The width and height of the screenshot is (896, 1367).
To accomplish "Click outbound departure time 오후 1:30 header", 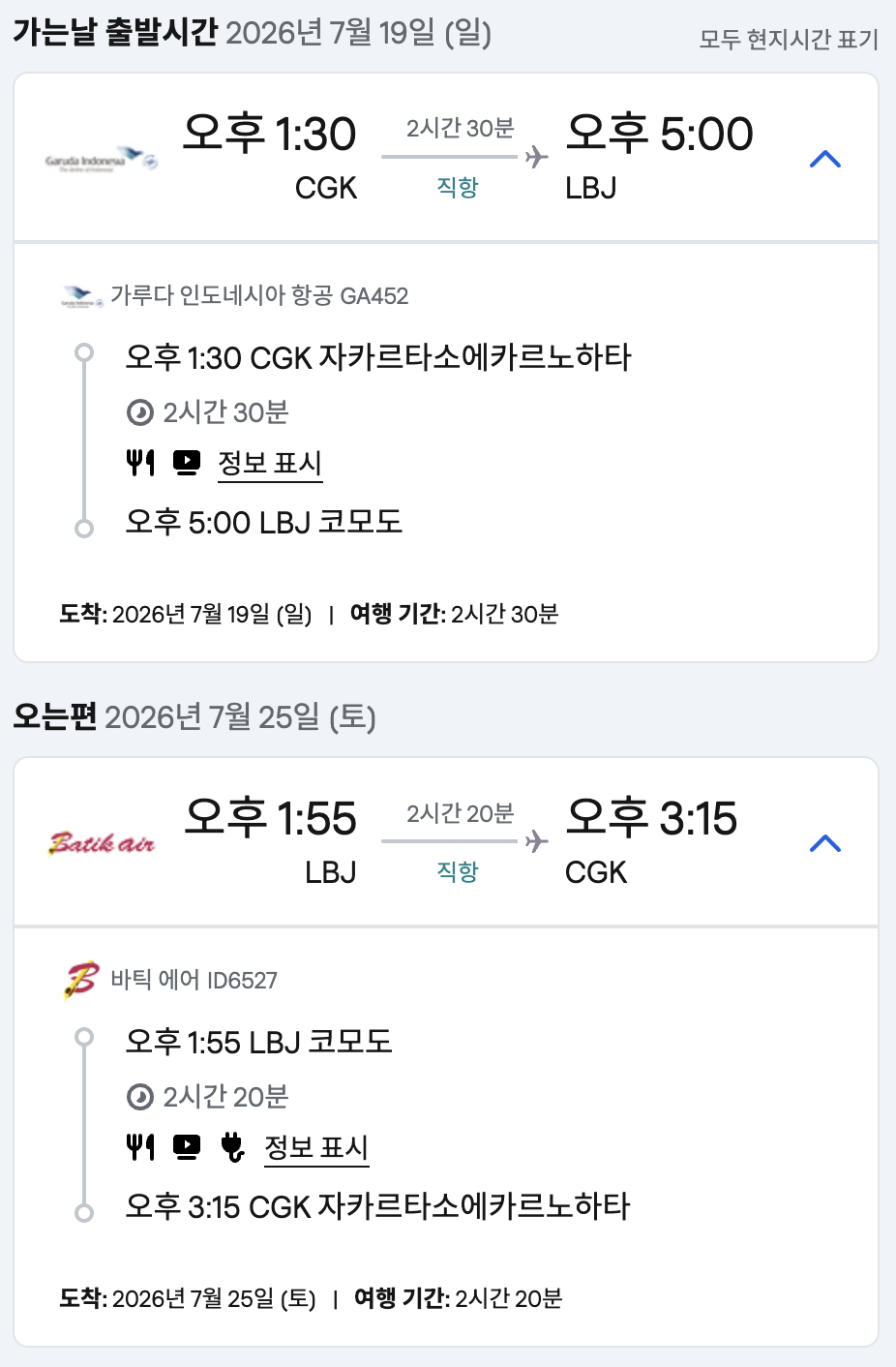I will tap(270, 134).
